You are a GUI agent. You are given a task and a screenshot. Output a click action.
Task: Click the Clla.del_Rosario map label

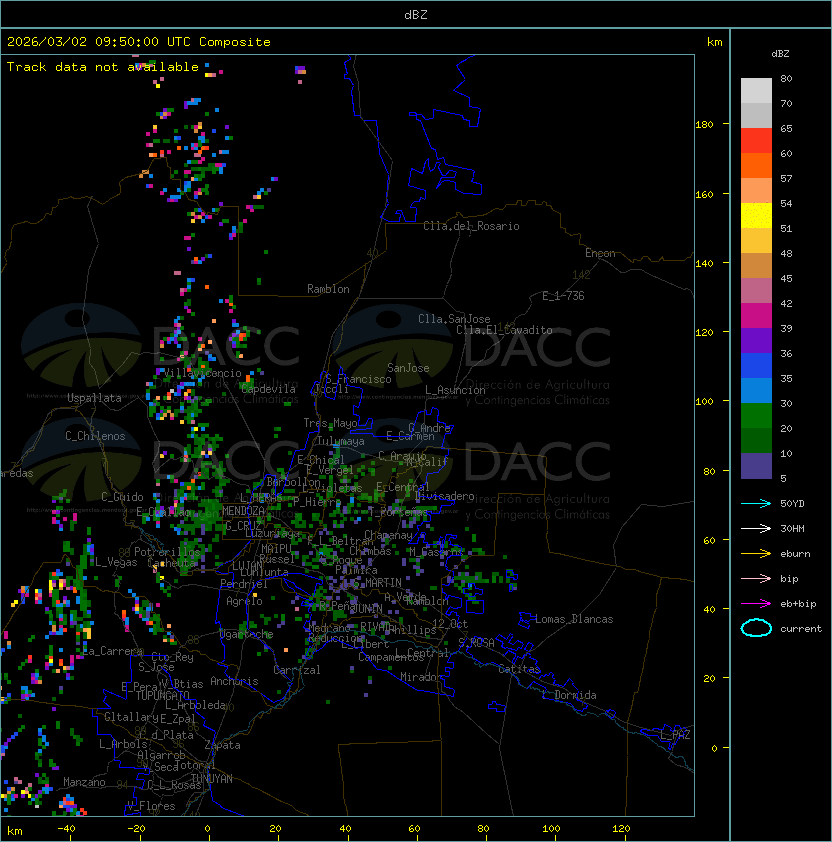[x=471, y=226]
